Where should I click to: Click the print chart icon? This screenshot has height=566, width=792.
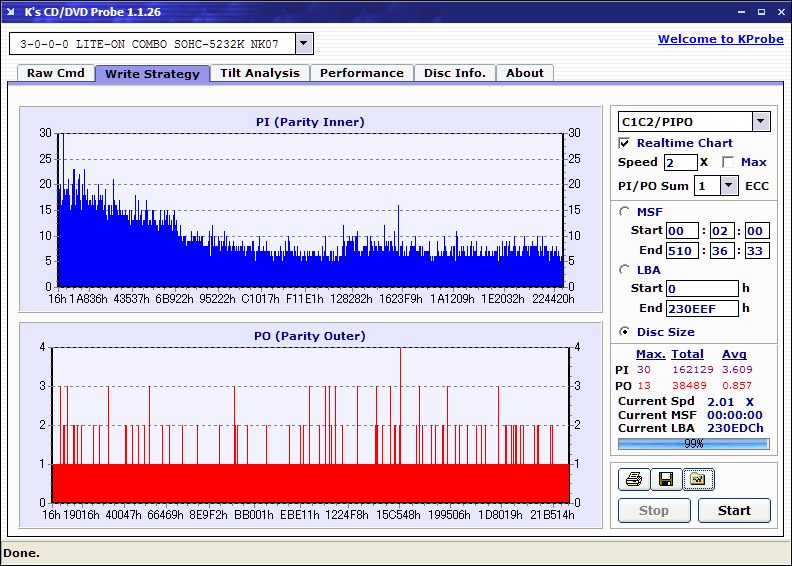[633, 480]
